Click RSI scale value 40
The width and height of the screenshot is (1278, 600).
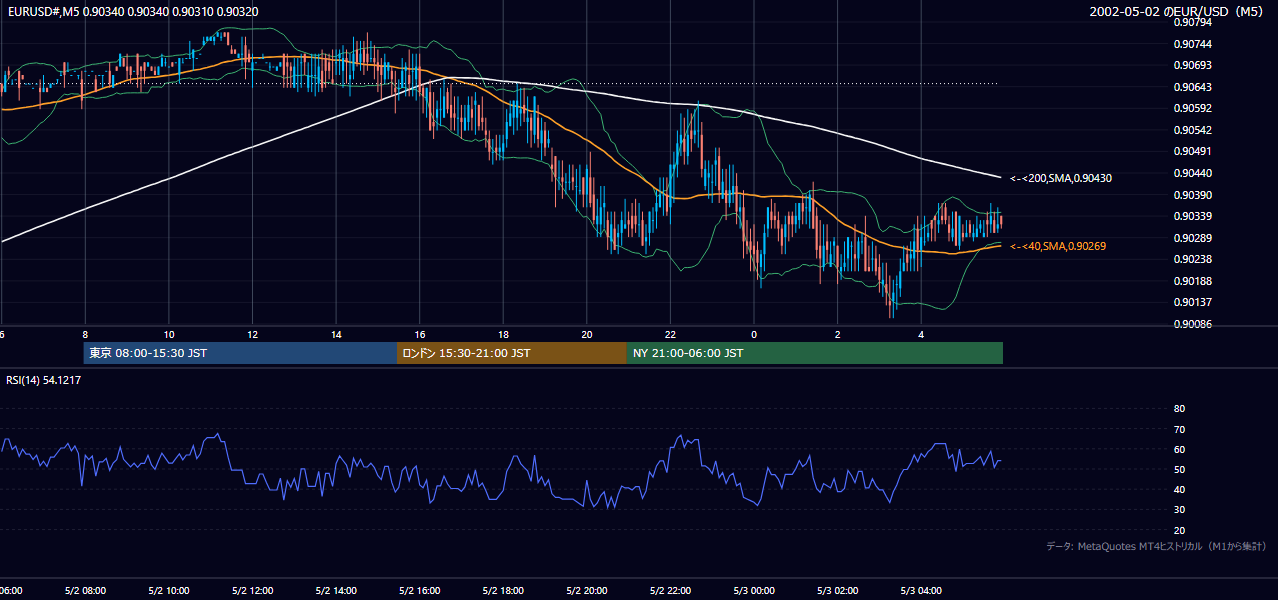pos(1179,489)
